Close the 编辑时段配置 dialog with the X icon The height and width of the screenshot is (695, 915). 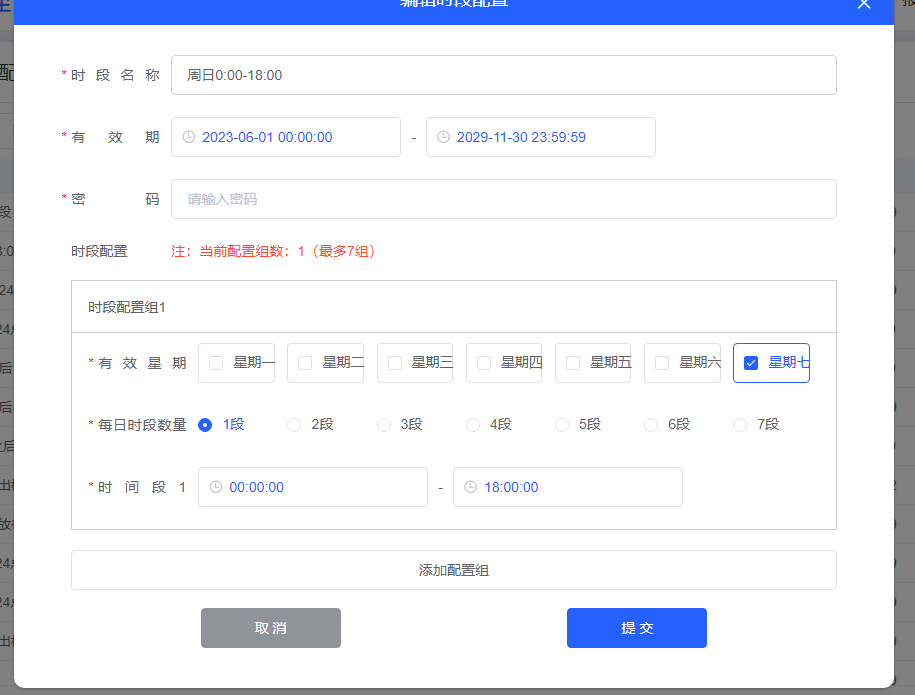coord(864,5)
